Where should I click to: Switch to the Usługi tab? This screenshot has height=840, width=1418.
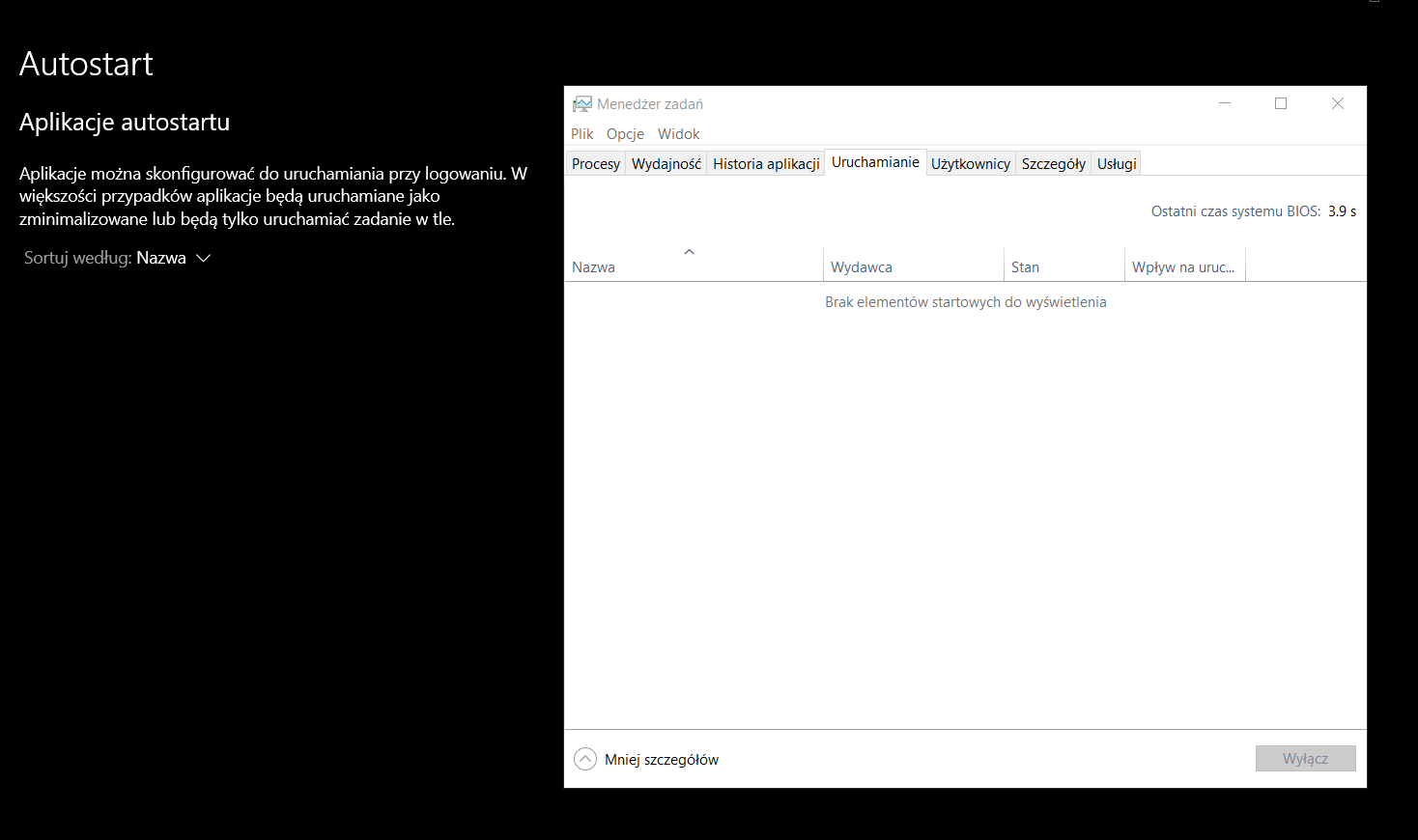pos(1117,163)
